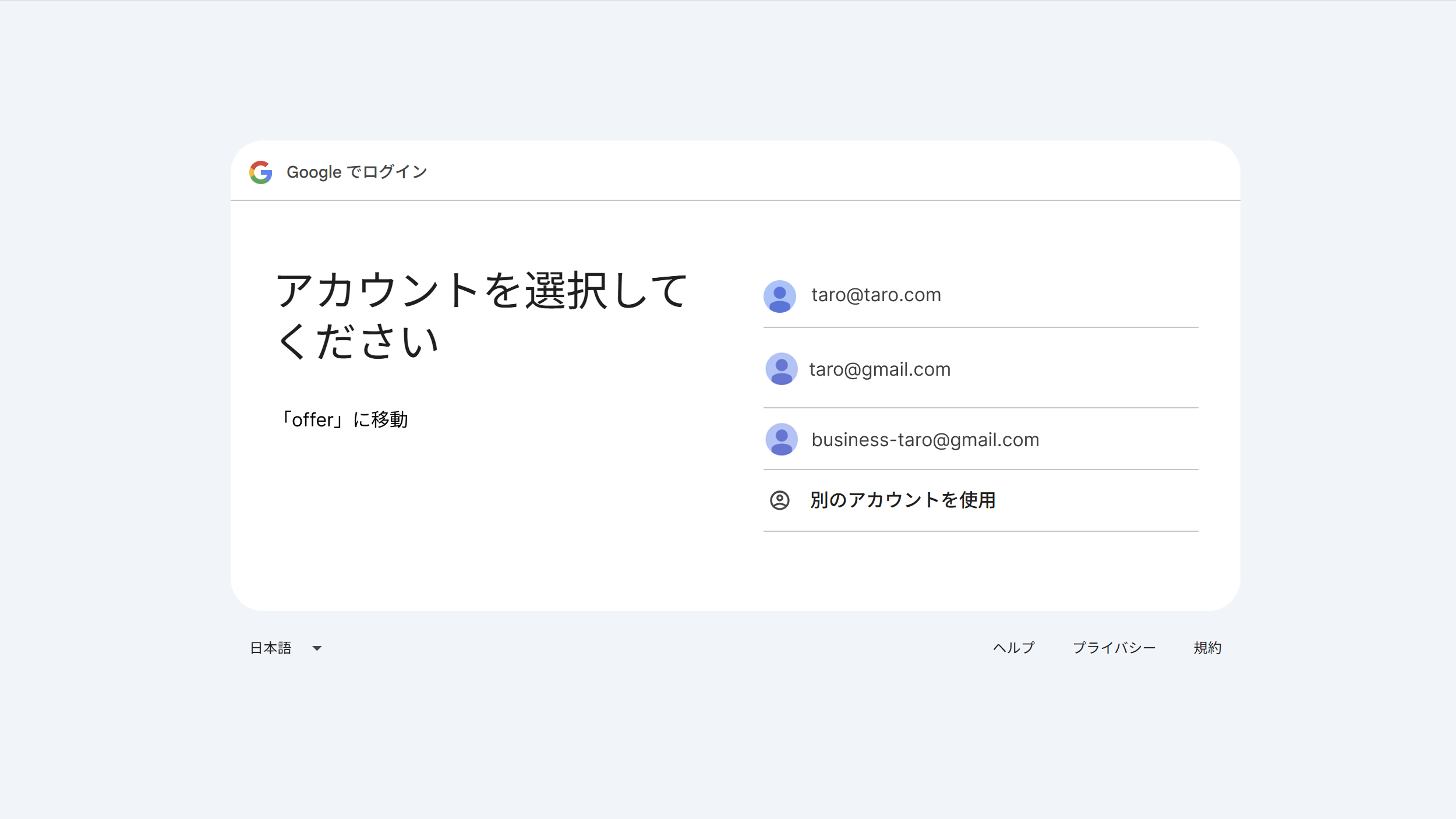Click the avatar icon beside business-taro@gmail.com
The width and height of the screenshot is (1456, 819).
point(782,439)
